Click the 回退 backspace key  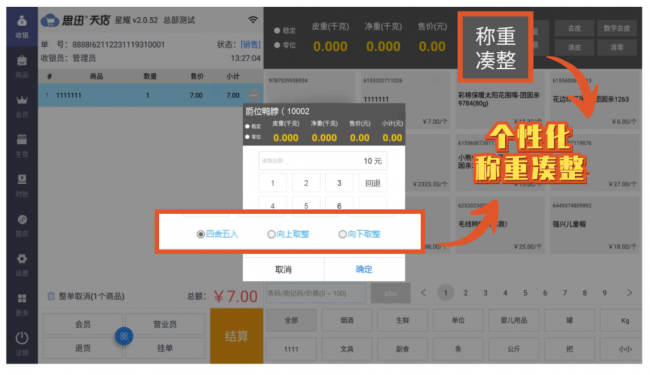[373, 183]
